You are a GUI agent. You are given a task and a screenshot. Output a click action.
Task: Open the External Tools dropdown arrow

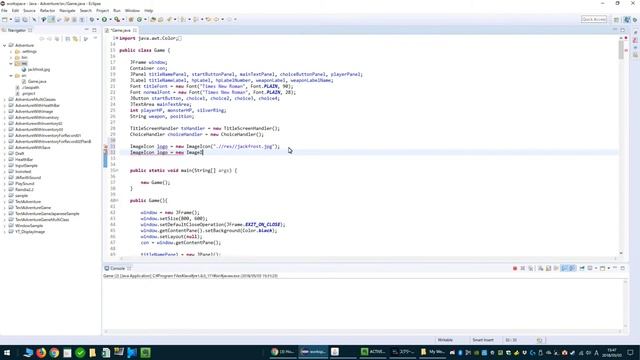point(123,20)
